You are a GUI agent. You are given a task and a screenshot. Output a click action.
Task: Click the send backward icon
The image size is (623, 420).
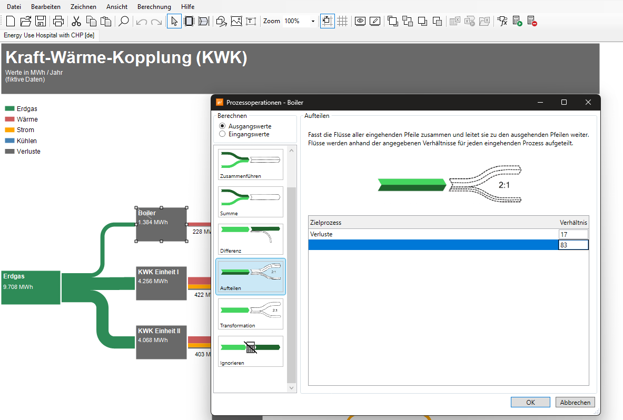click(437, 21)
